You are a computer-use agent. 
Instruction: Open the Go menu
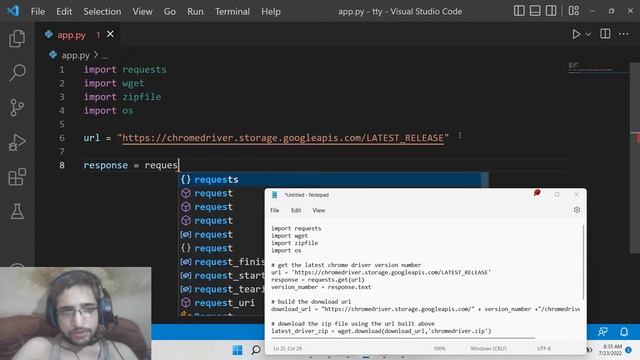[x=170, y=11]
